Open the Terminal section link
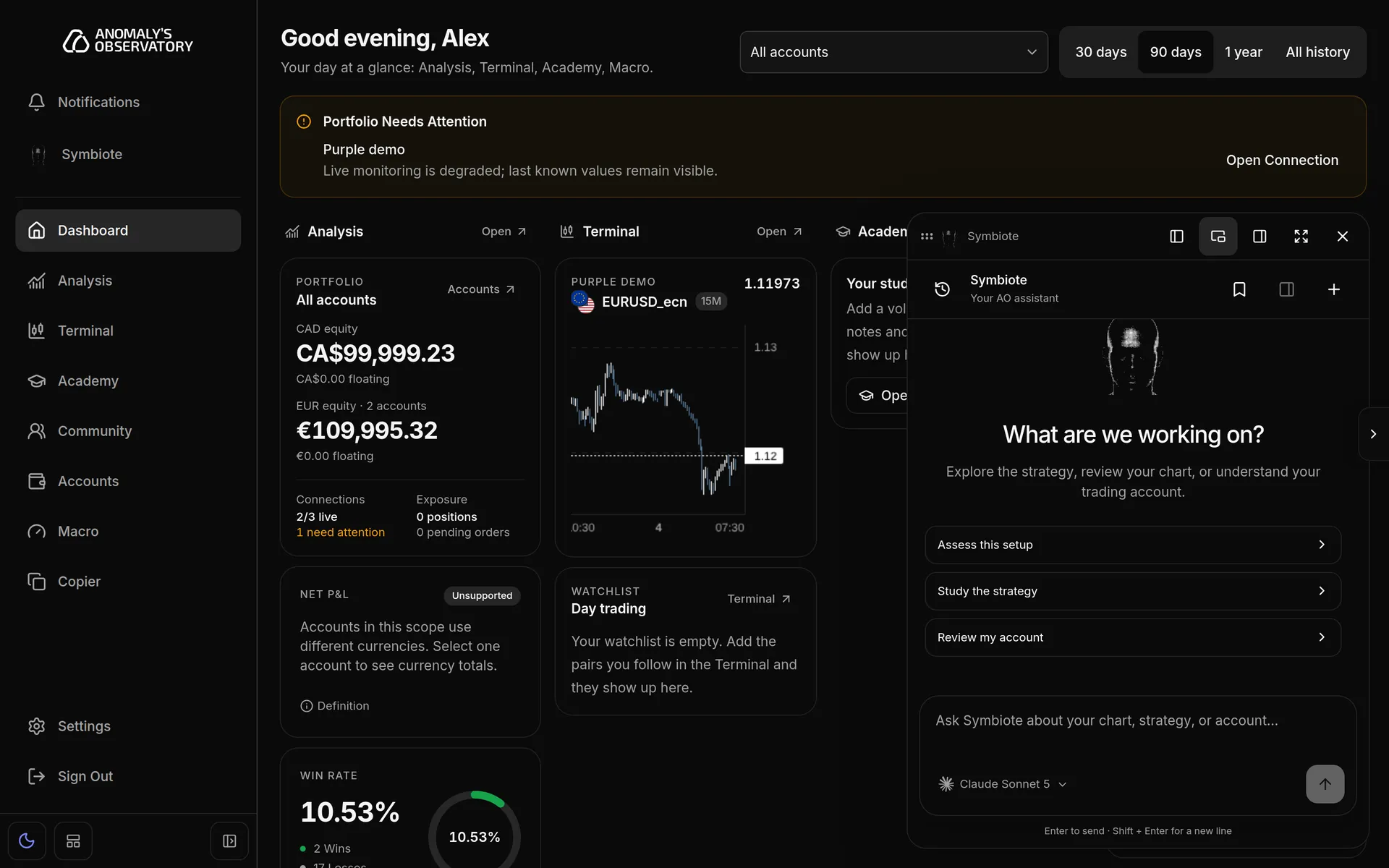The height and width of the screenshot is (868, 1389). click(779, 231)
